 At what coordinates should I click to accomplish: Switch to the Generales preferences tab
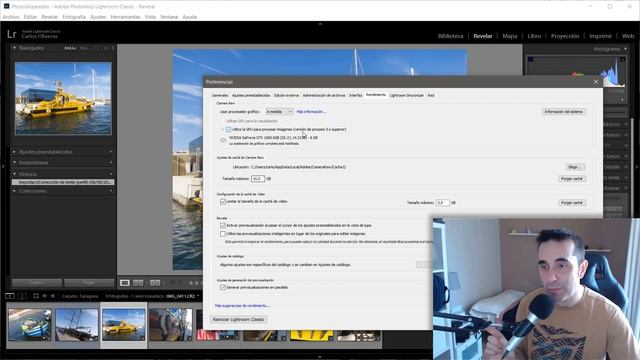pos(220,95)
